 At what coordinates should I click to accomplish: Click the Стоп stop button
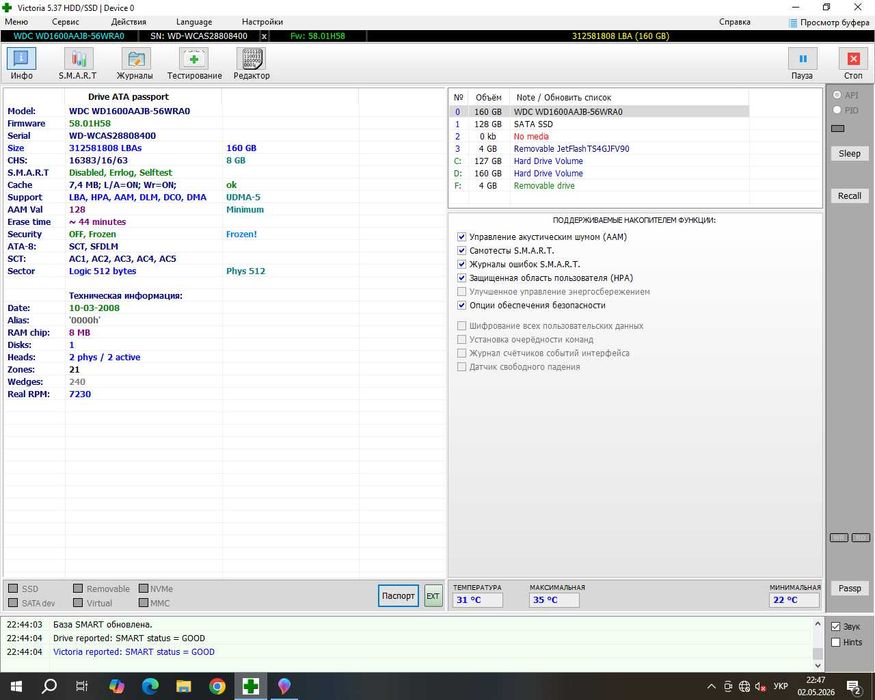[x=853, y=64]
